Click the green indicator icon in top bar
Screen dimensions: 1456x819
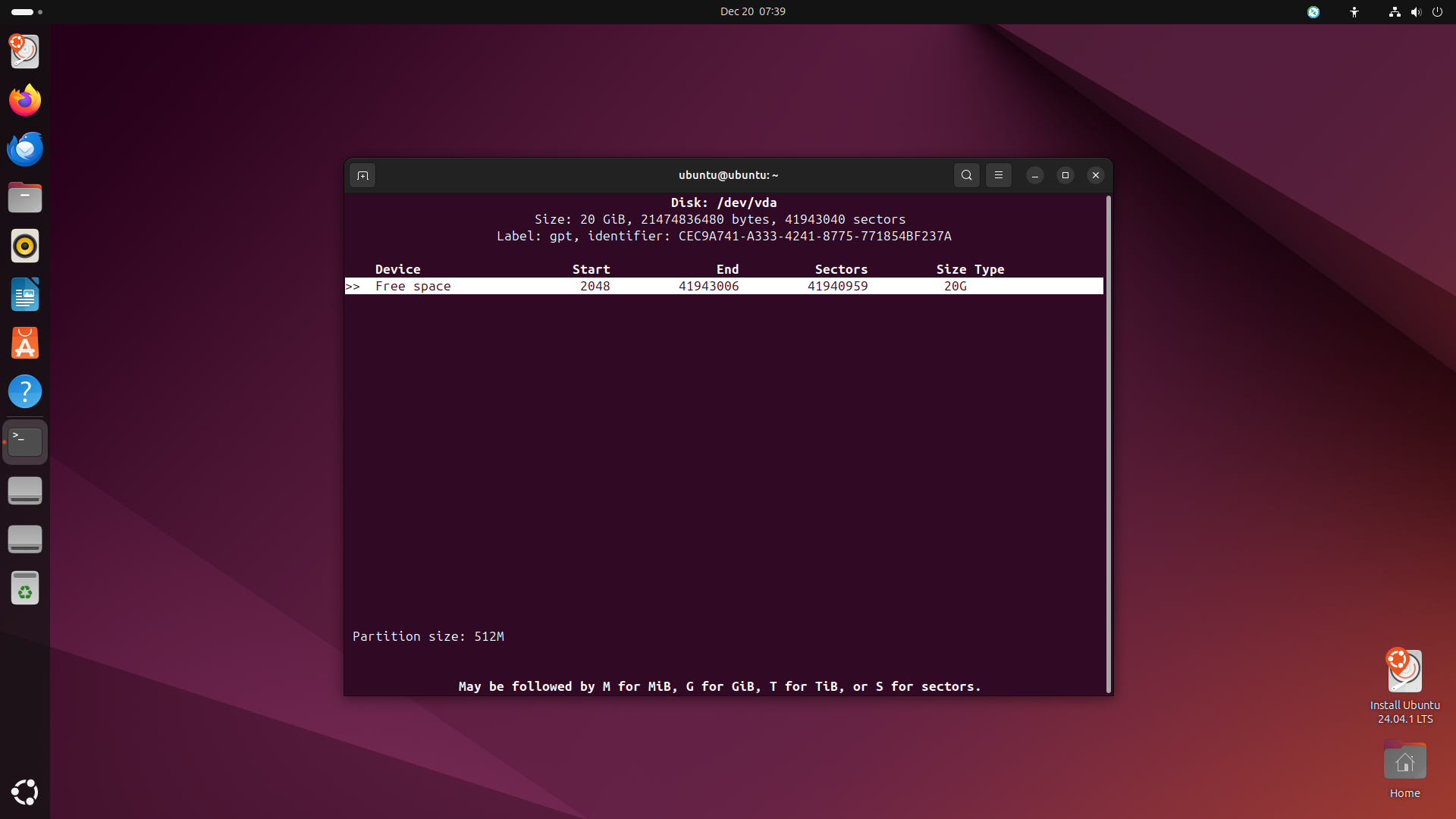click(x=1313, y=12)
